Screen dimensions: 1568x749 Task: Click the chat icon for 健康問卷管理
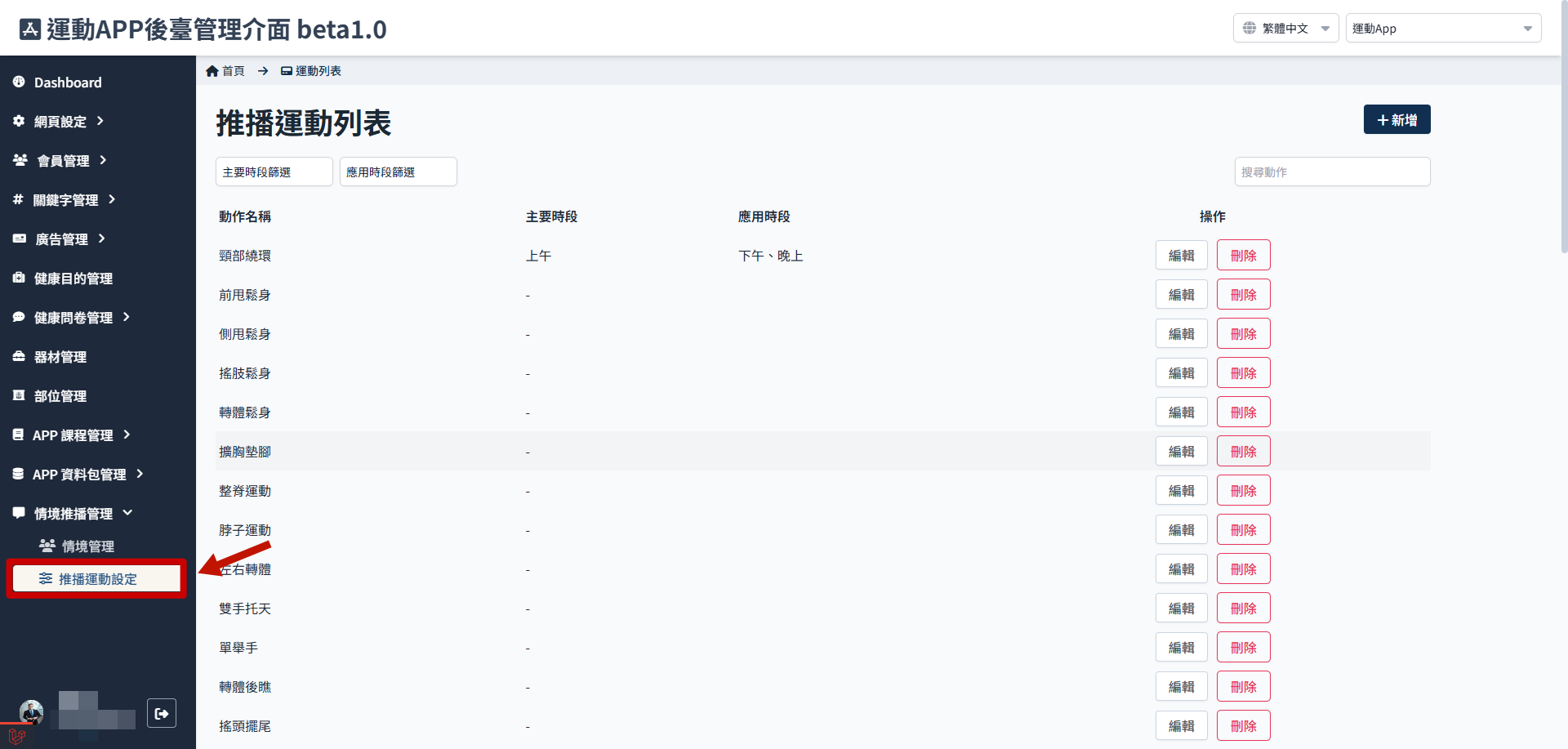pos(19,317)
